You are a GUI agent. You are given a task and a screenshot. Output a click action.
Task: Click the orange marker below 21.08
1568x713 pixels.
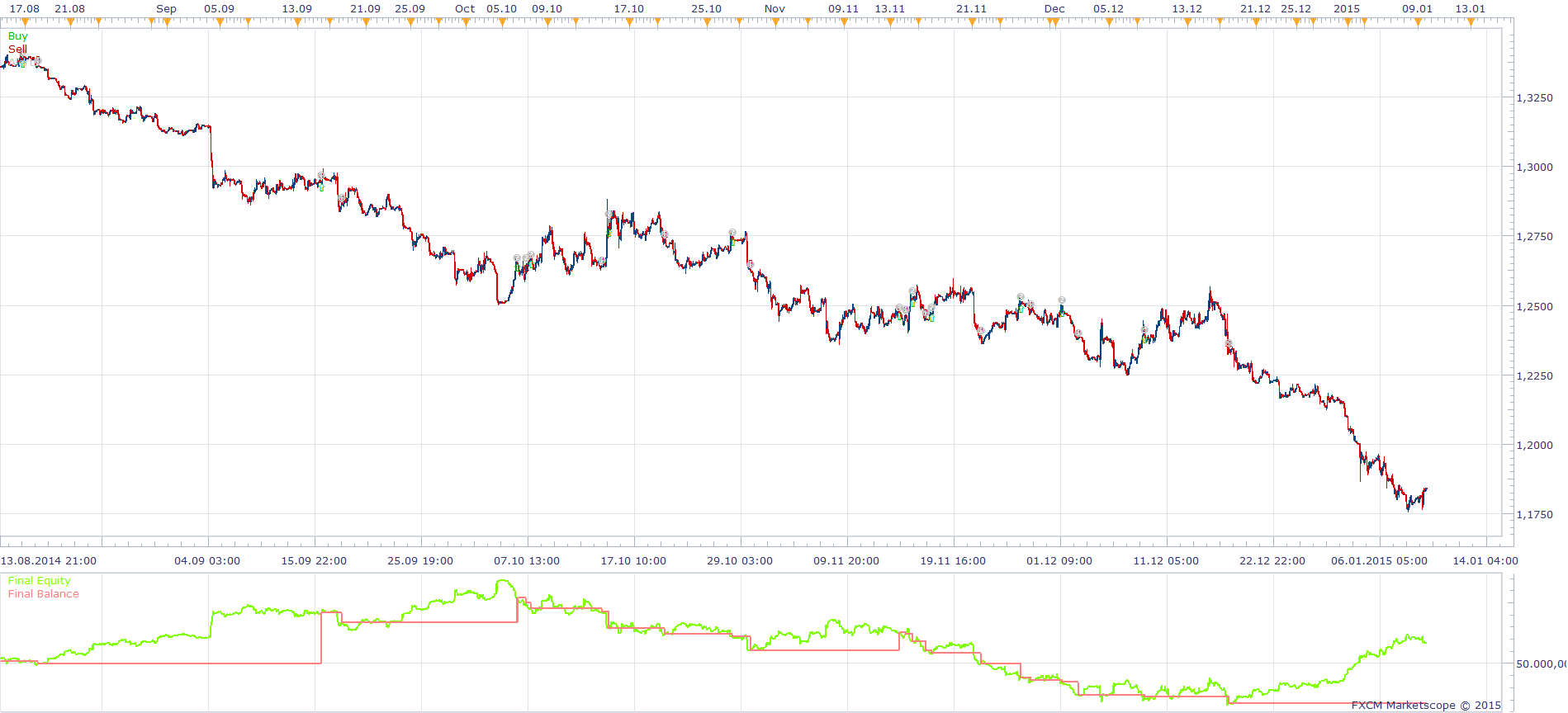click(x=70, y=22)
